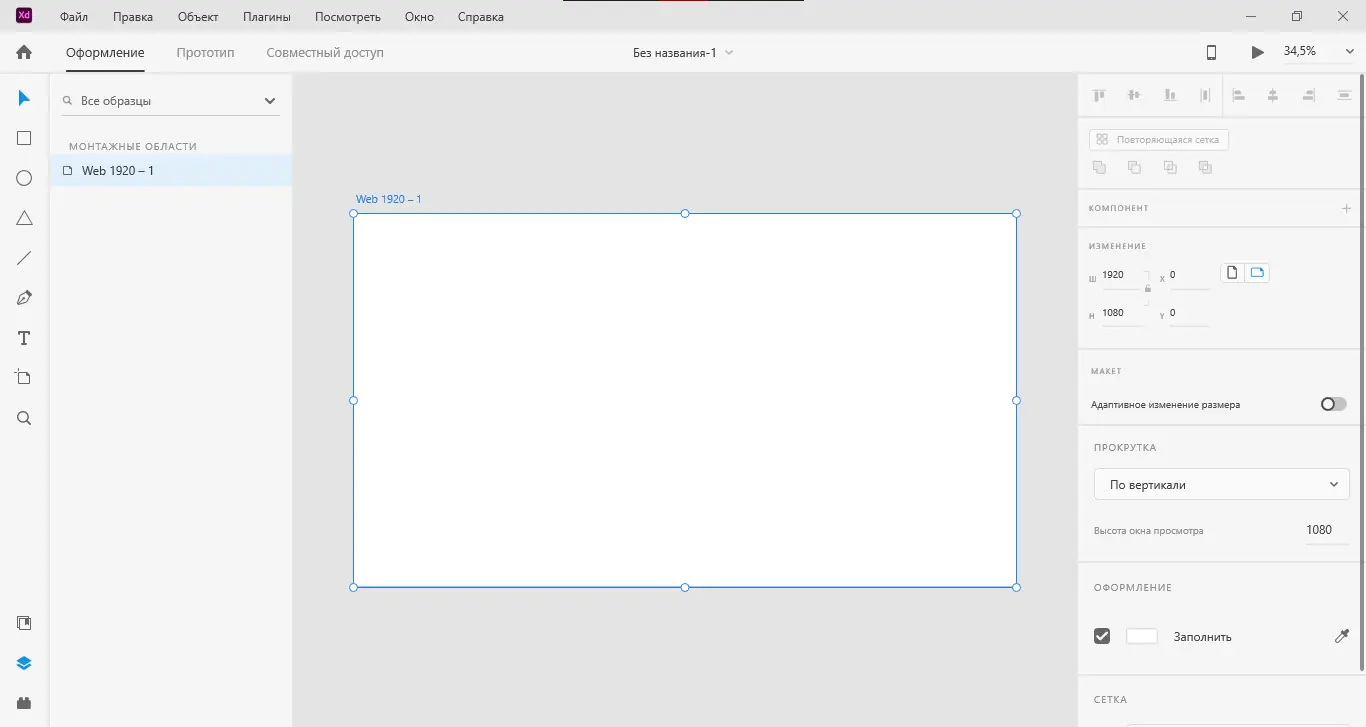Select the Select arrow tool
The image size is (1366, 727).
pos(24,98)
